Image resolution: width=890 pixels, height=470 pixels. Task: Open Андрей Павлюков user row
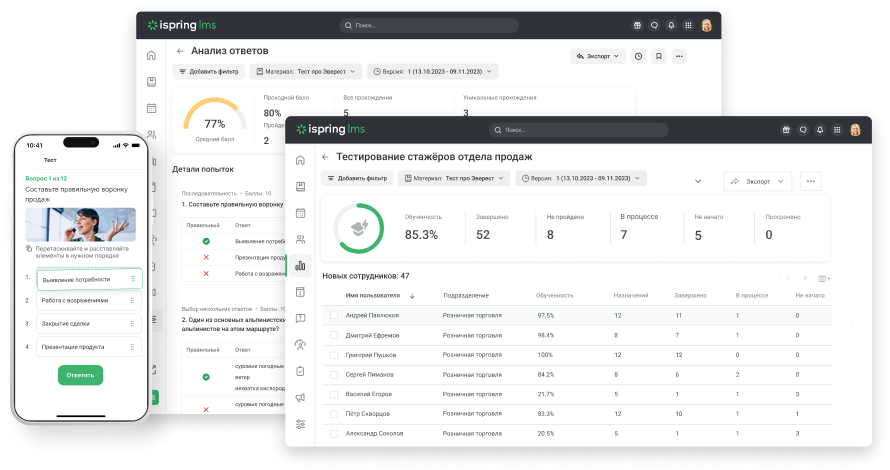coord(577,315)
